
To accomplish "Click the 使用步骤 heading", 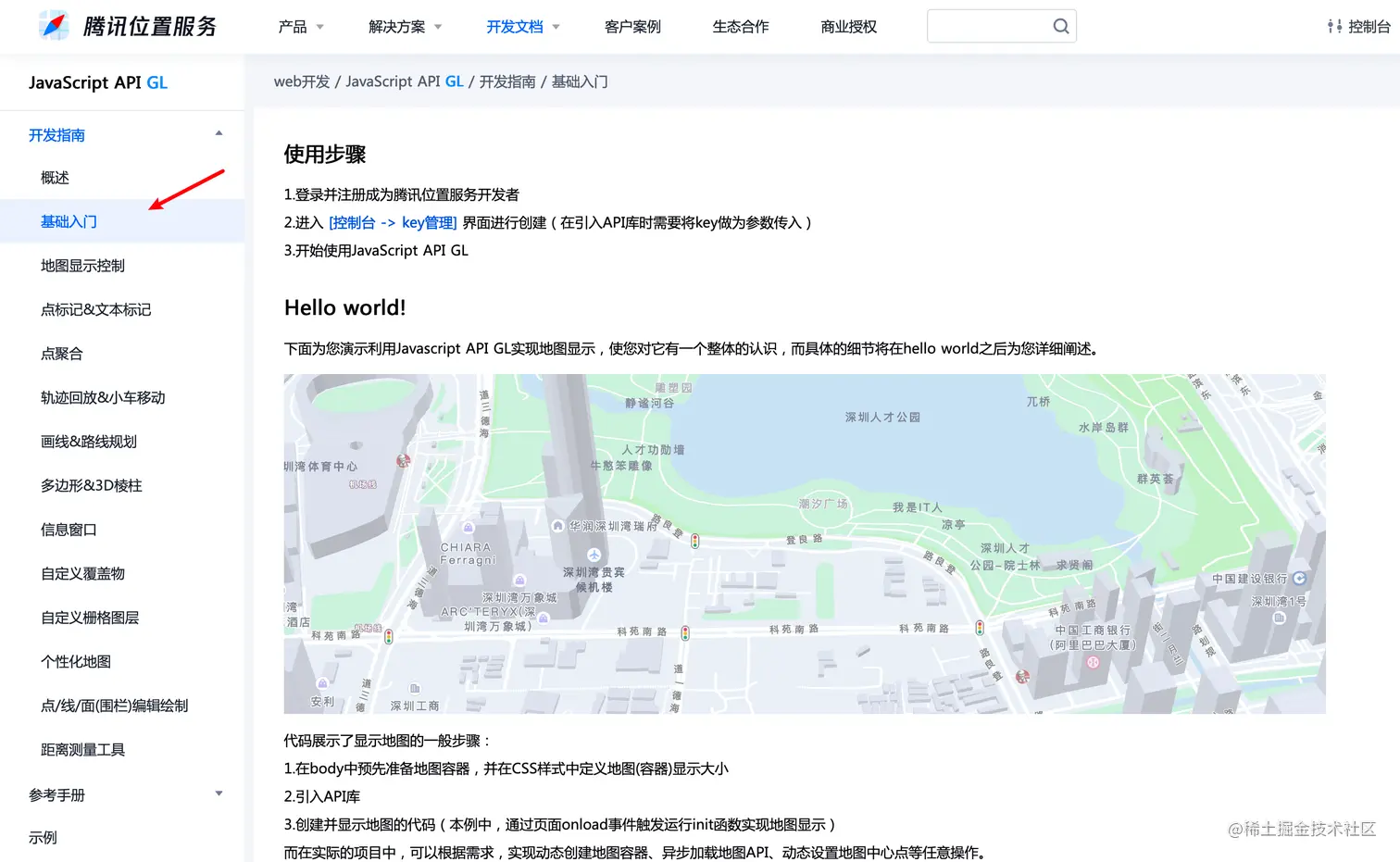I will pos(325,155).
